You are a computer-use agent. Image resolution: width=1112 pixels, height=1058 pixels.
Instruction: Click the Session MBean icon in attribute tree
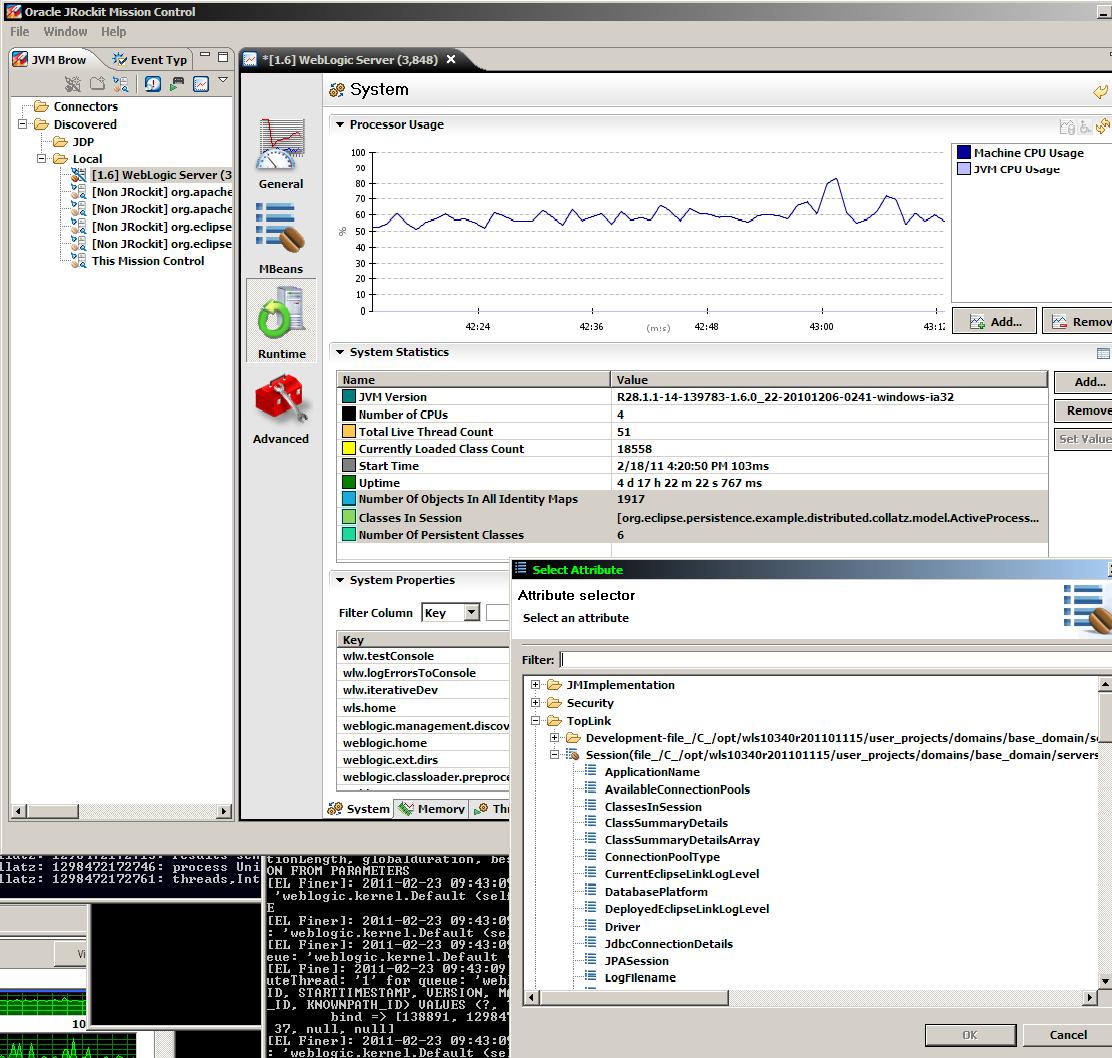coord(573,755)
